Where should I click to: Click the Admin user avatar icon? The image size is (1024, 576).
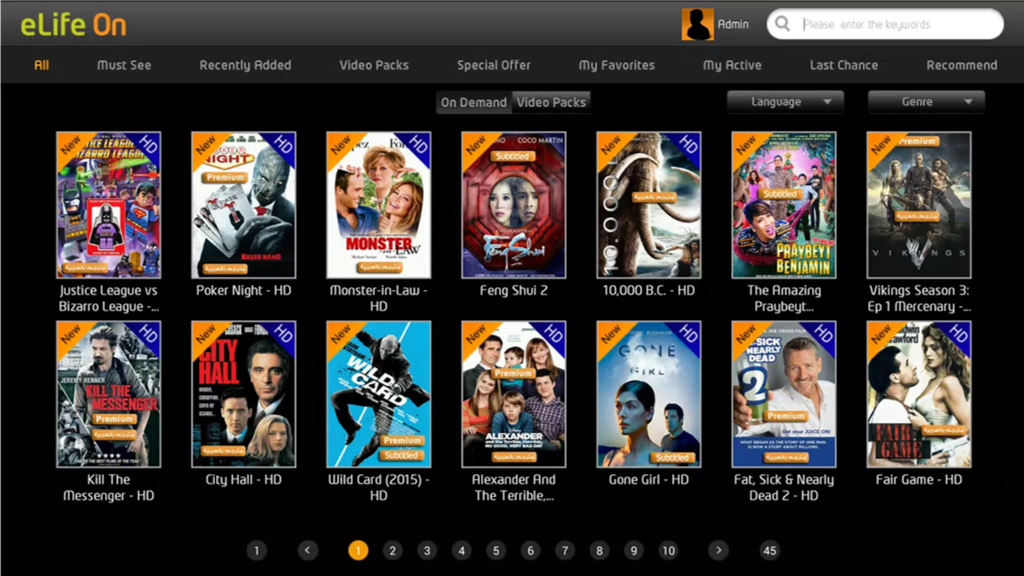click(x=697, y=24)
